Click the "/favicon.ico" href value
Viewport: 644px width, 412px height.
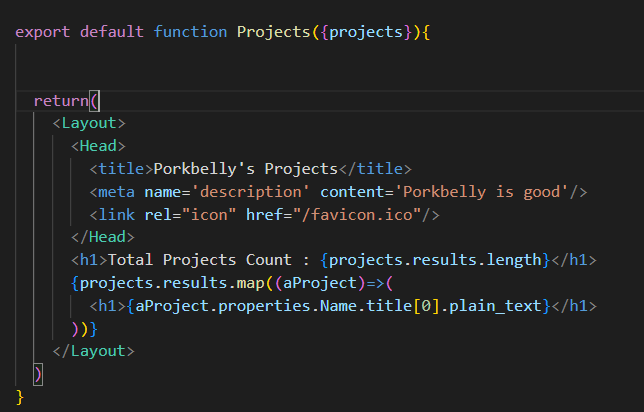[357, 215]
